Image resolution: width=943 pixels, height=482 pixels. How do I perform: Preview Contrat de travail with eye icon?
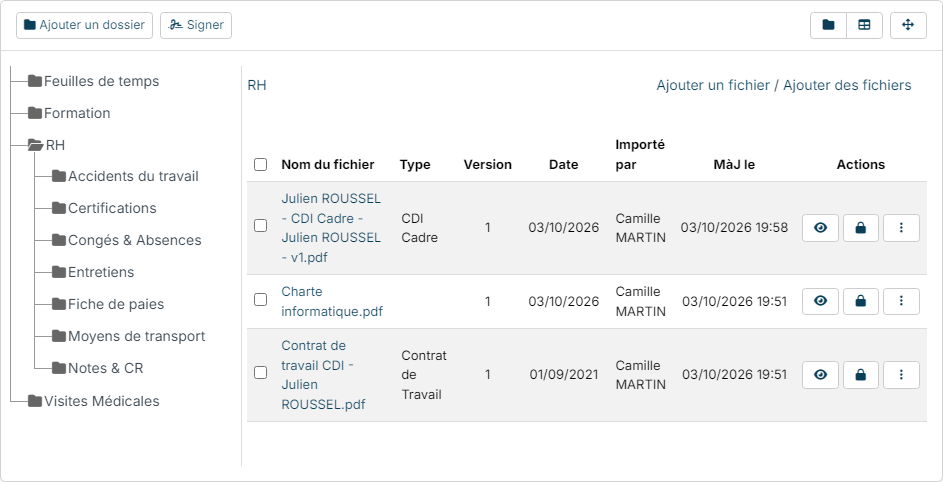click(820, 375)
